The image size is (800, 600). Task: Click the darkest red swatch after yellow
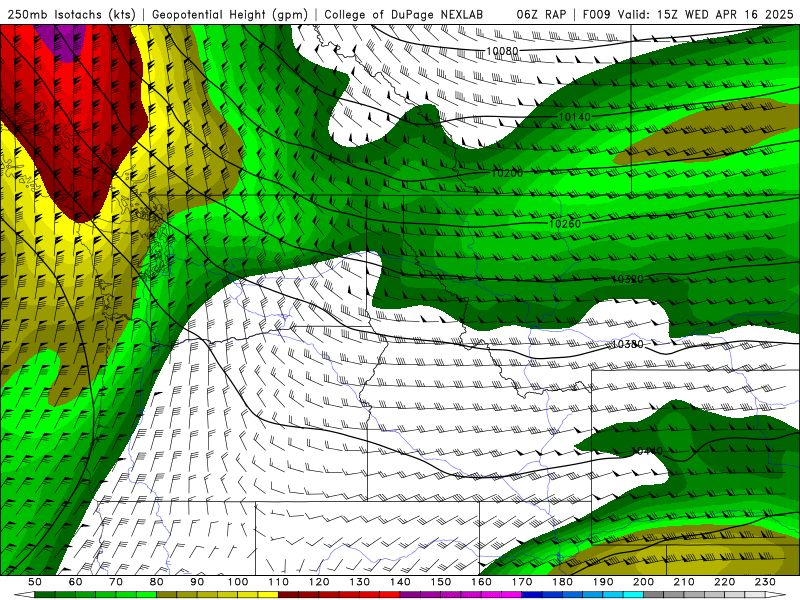[x=288, y=594]
